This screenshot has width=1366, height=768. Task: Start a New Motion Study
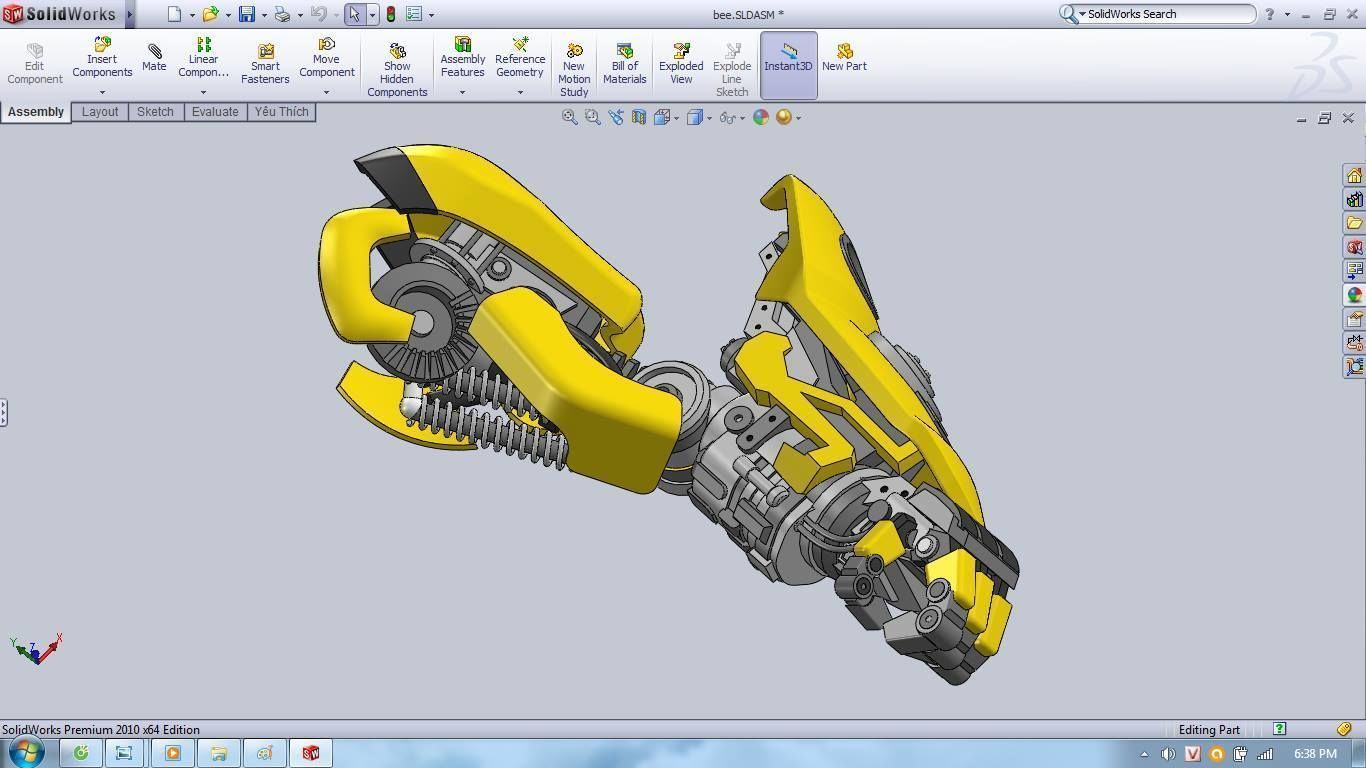pyautogui.click(x=574, y=70)
